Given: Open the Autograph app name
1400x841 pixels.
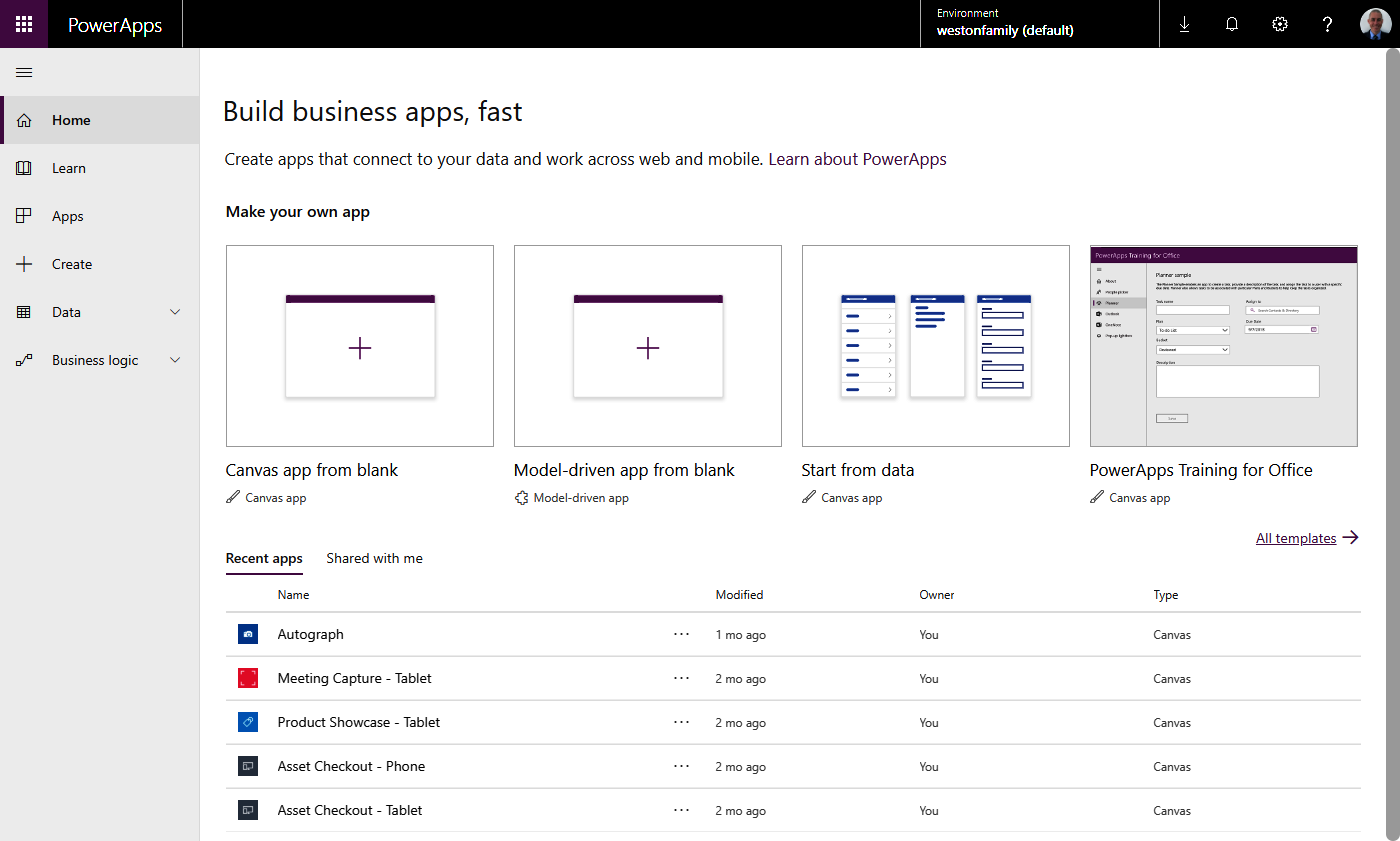Looking at the screenshot, I should coord(310,634).
